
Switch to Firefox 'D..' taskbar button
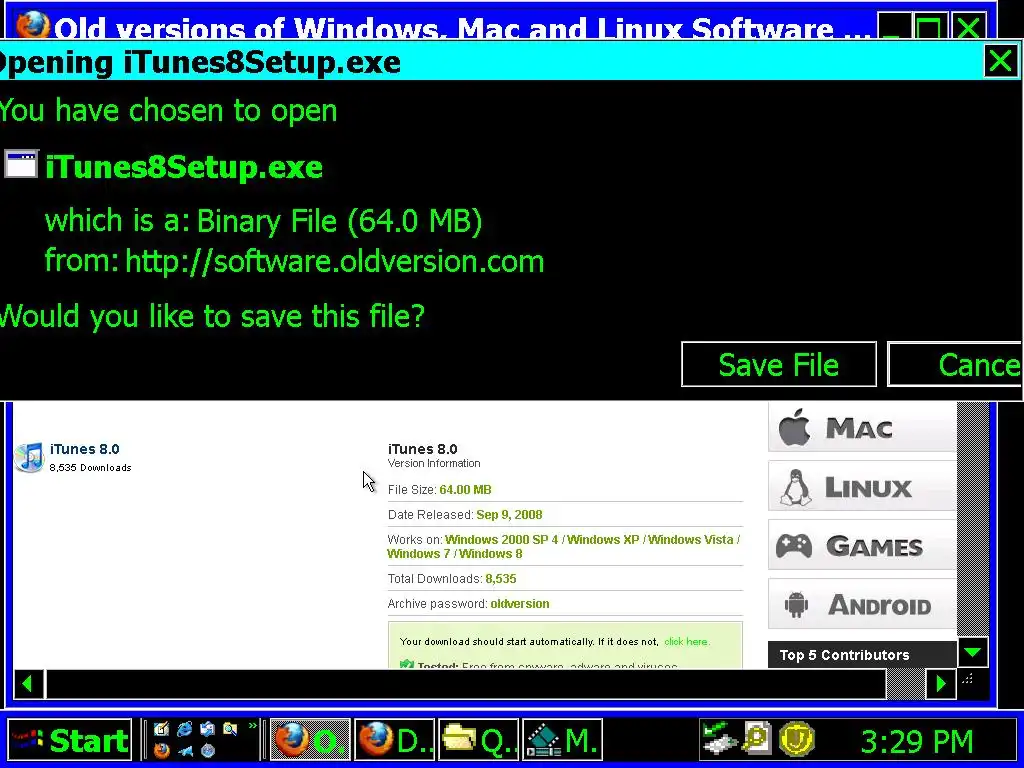point(396,741)
